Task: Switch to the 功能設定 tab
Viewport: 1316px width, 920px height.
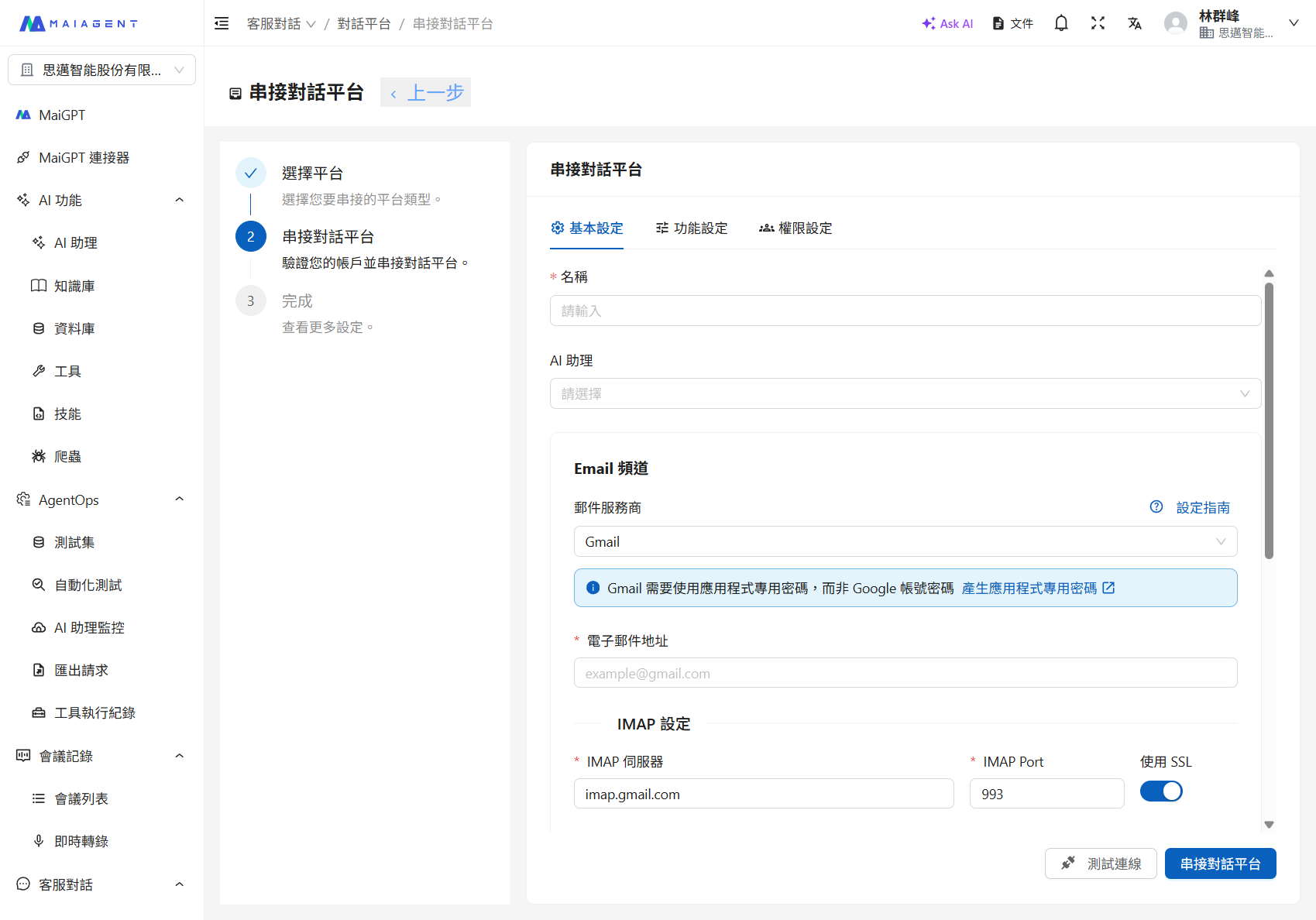Action: 692,228
